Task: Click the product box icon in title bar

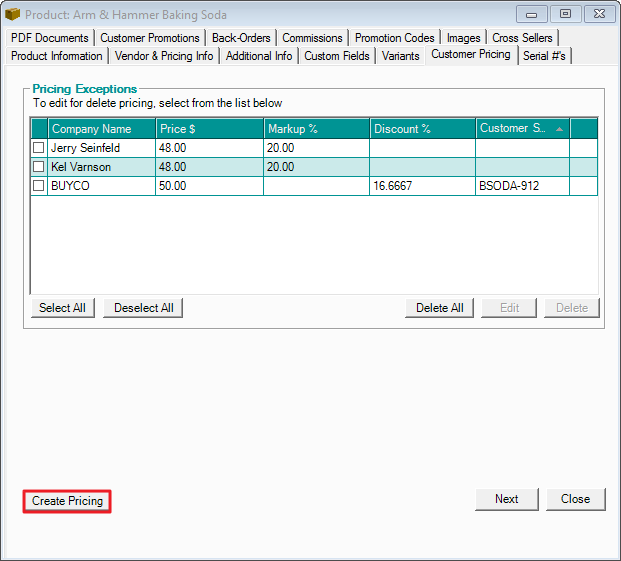Action: (13, 15)
